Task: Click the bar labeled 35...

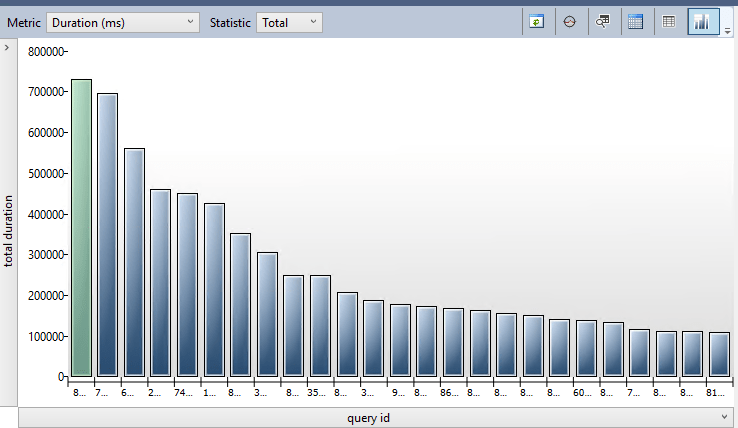Action: 320,326
